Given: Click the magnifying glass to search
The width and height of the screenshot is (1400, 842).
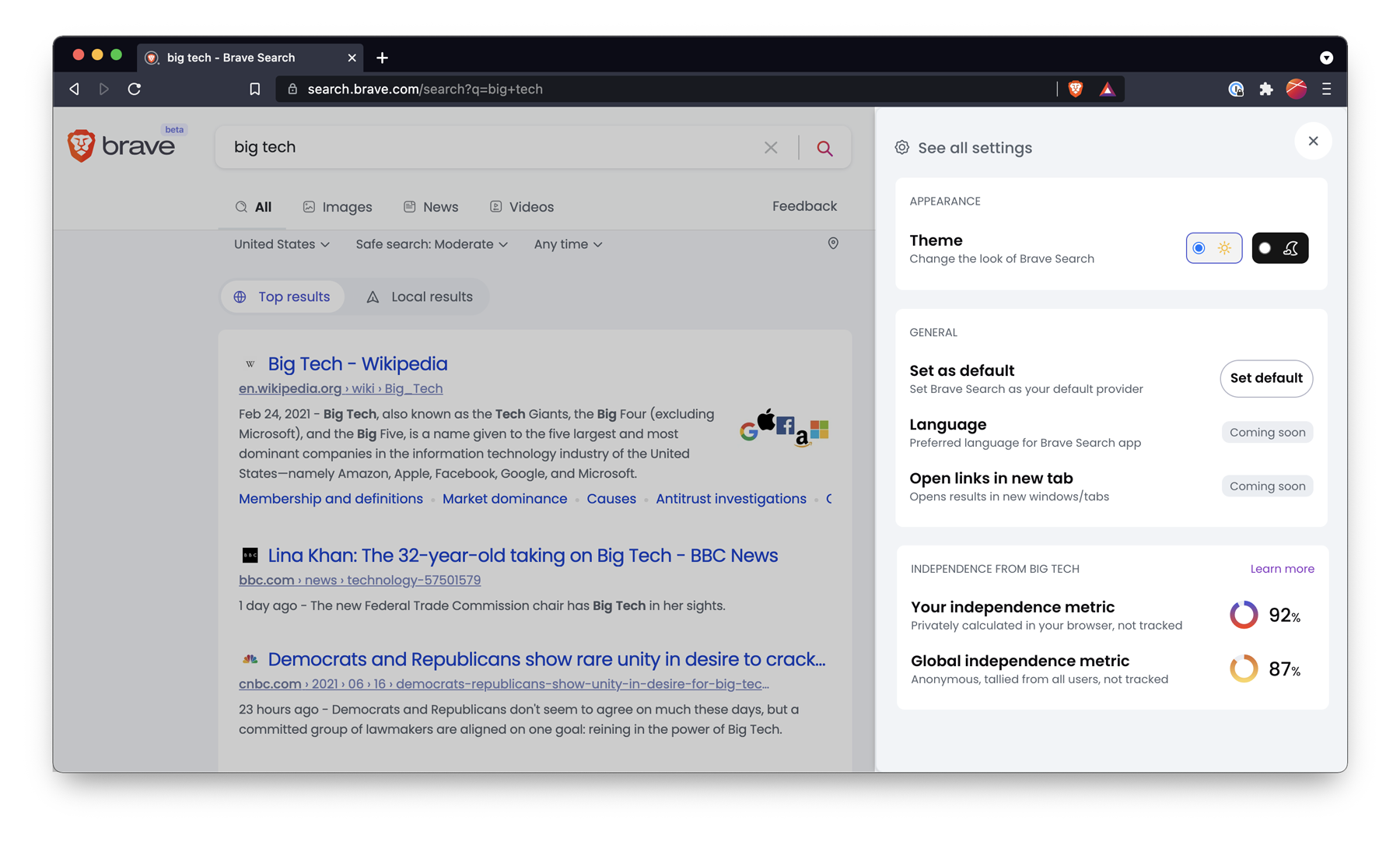Looking at the screenshot, I should [x=824, y=147].
